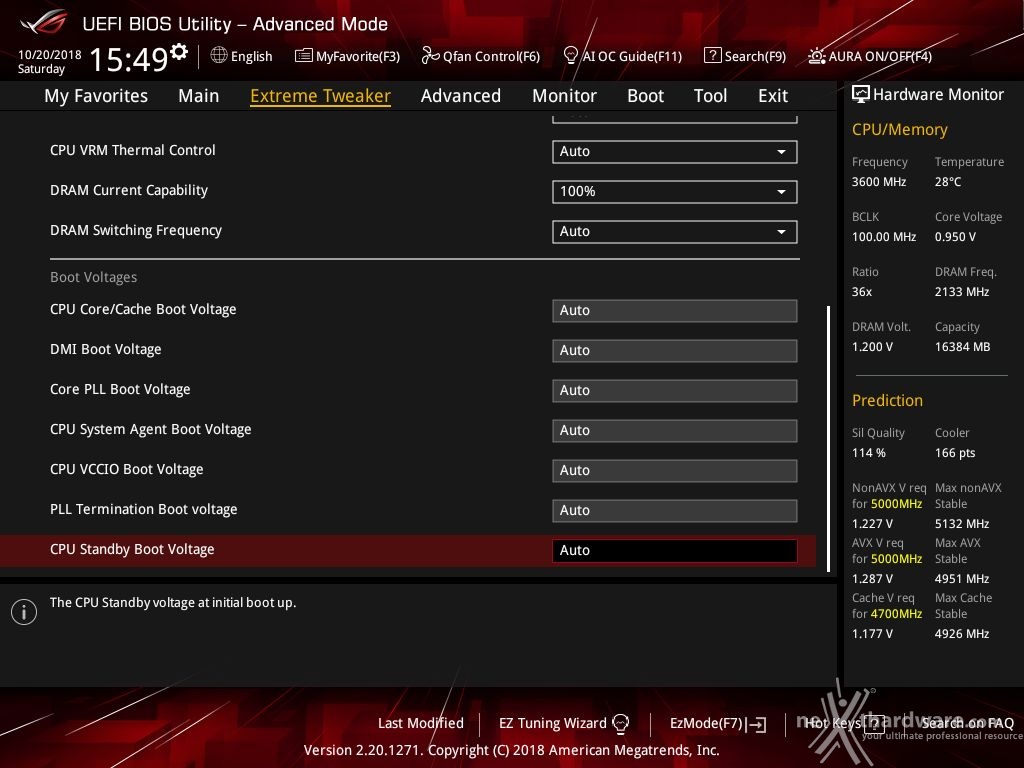Open MyFavorite(F3)

pyautogui.click(x=358, y=56)
